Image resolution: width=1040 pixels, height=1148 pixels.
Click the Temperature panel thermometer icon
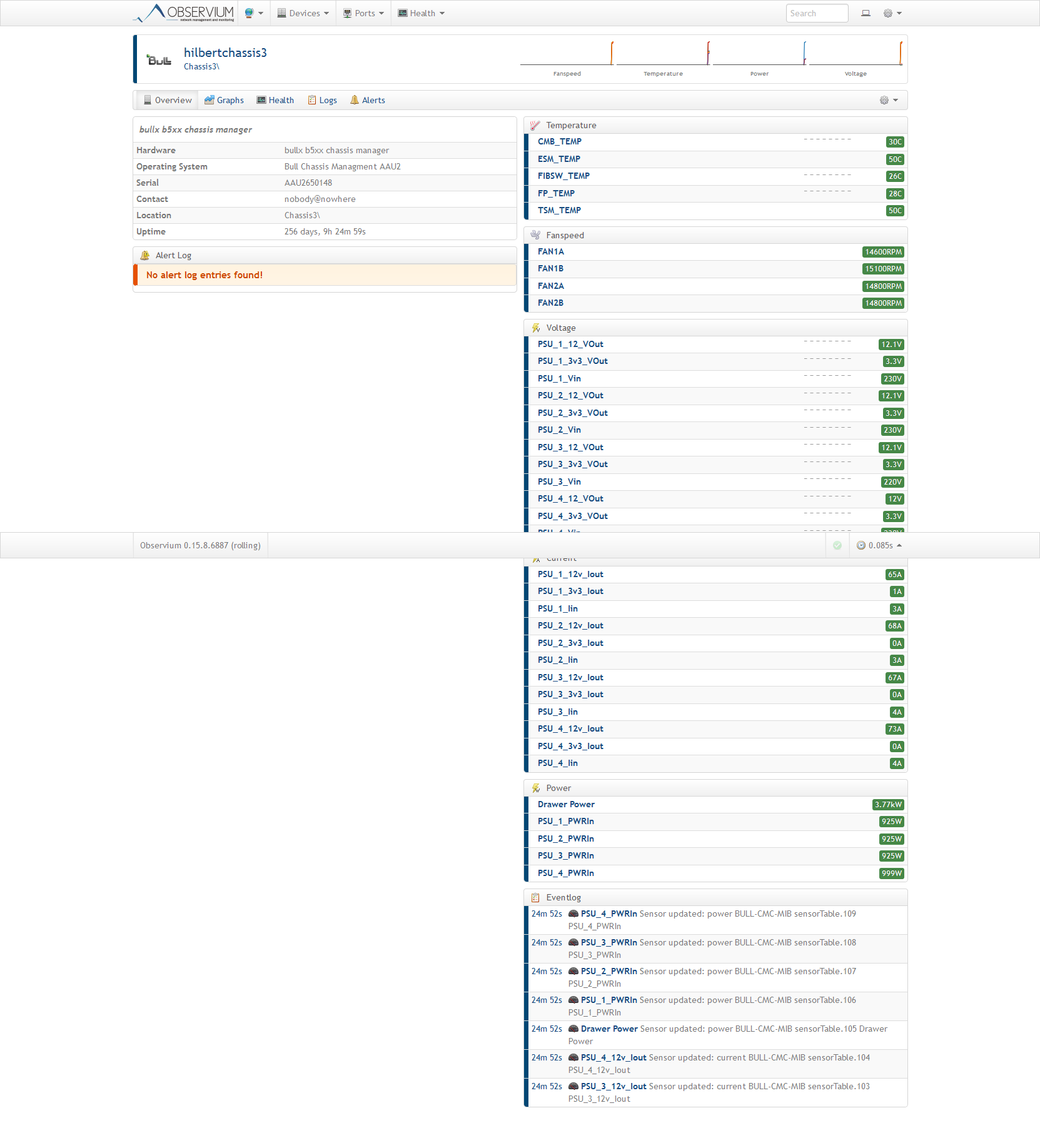(535, 125)
